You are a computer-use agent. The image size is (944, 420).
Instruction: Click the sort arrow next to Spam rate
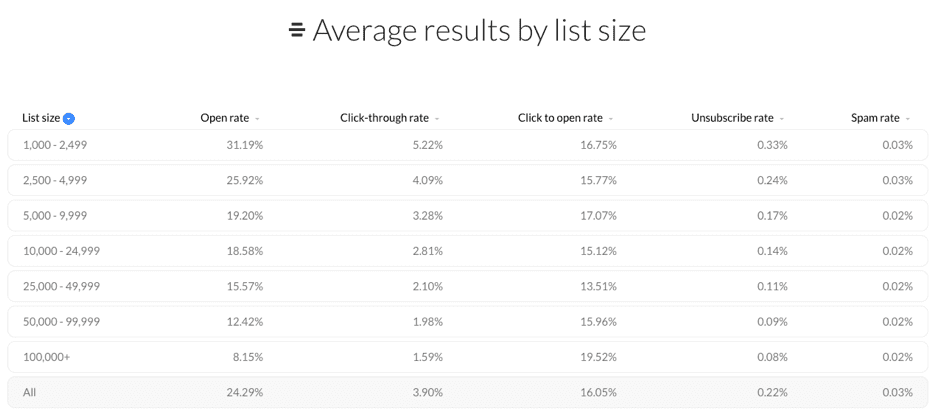908,119
